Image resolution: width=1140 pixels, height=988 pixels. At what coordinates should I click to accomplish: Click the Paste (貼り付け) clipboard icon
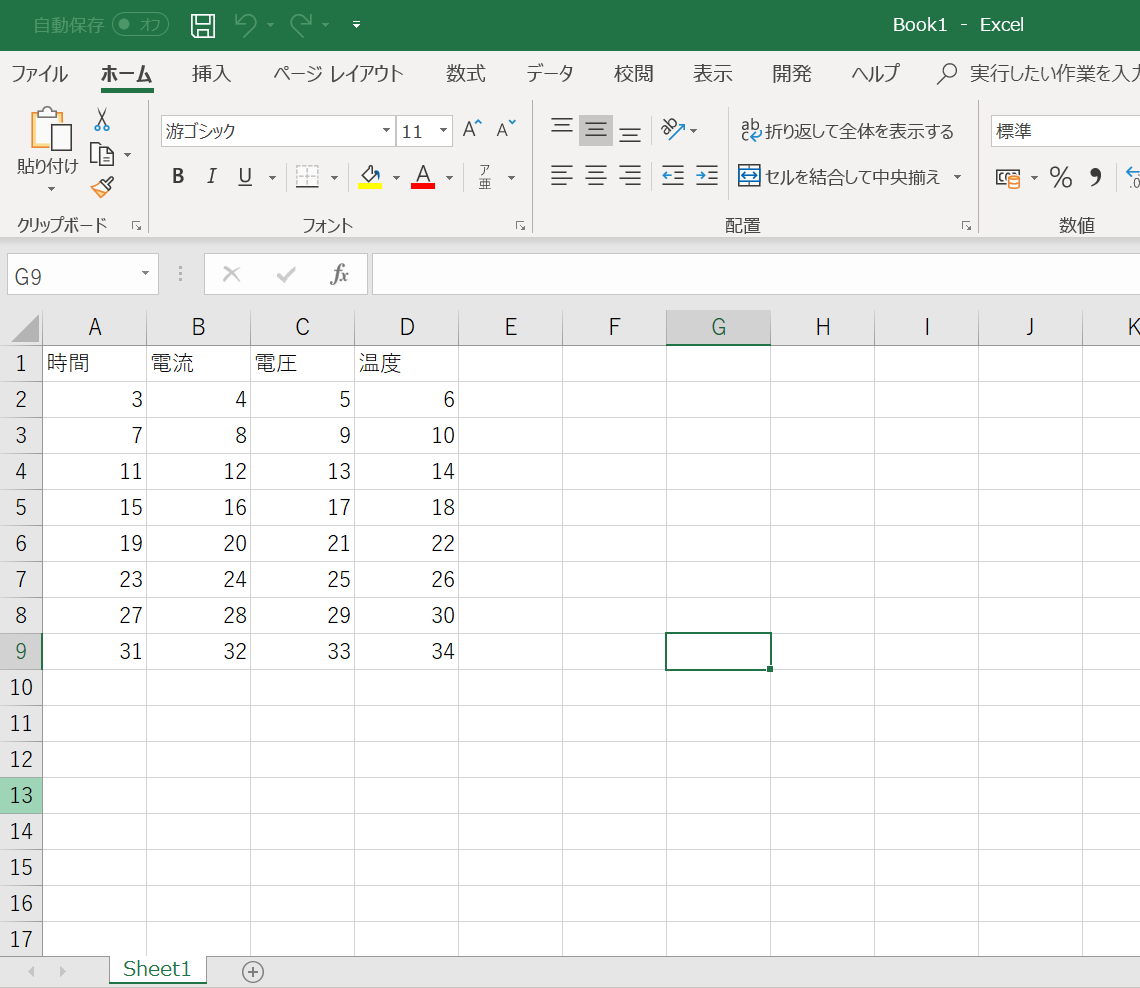pyautogui.click(x=50, y=129)
